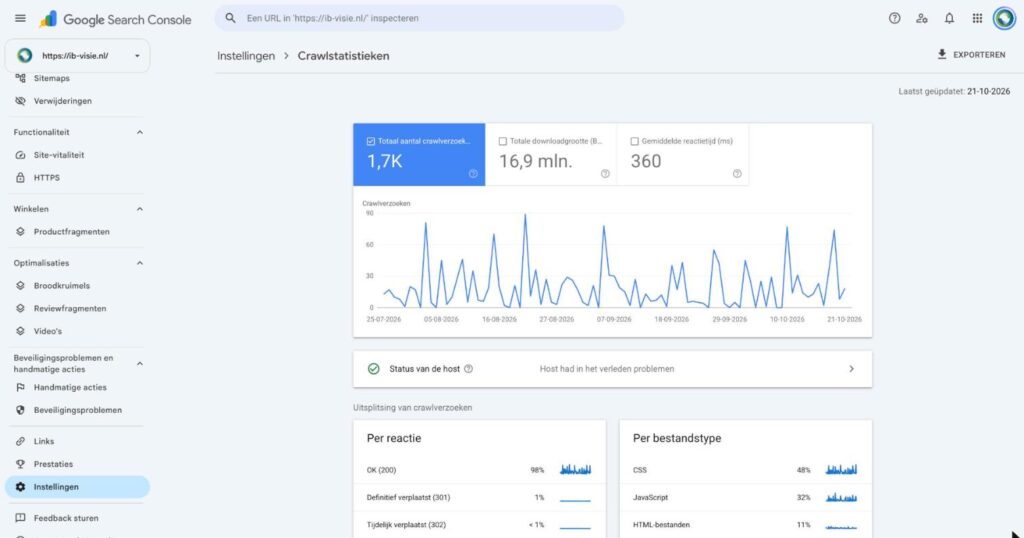Open JavaScript file type row
Screen dimensions: 1024x538
point(745,498)
